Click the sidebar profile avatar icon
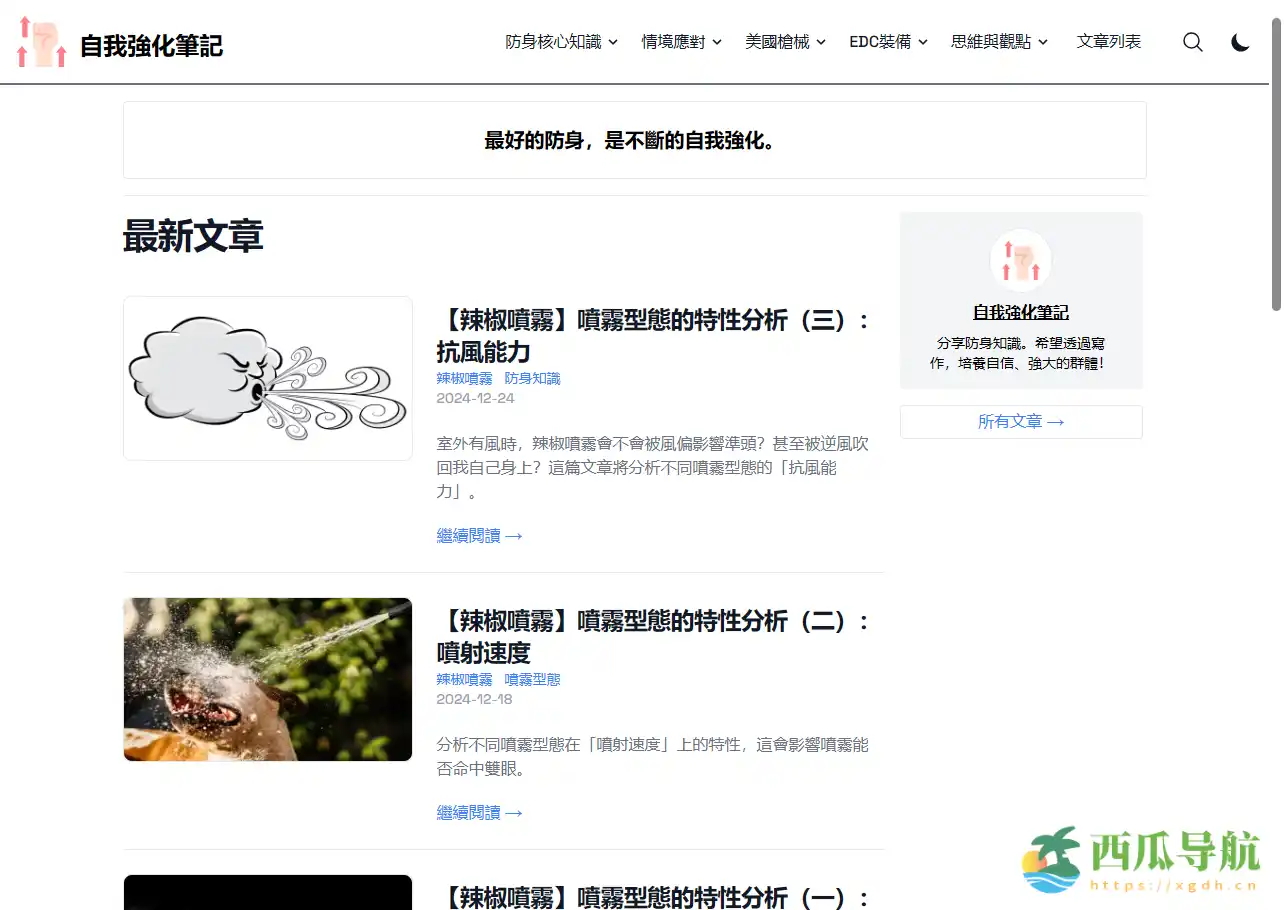 (x=1020, y=259)
